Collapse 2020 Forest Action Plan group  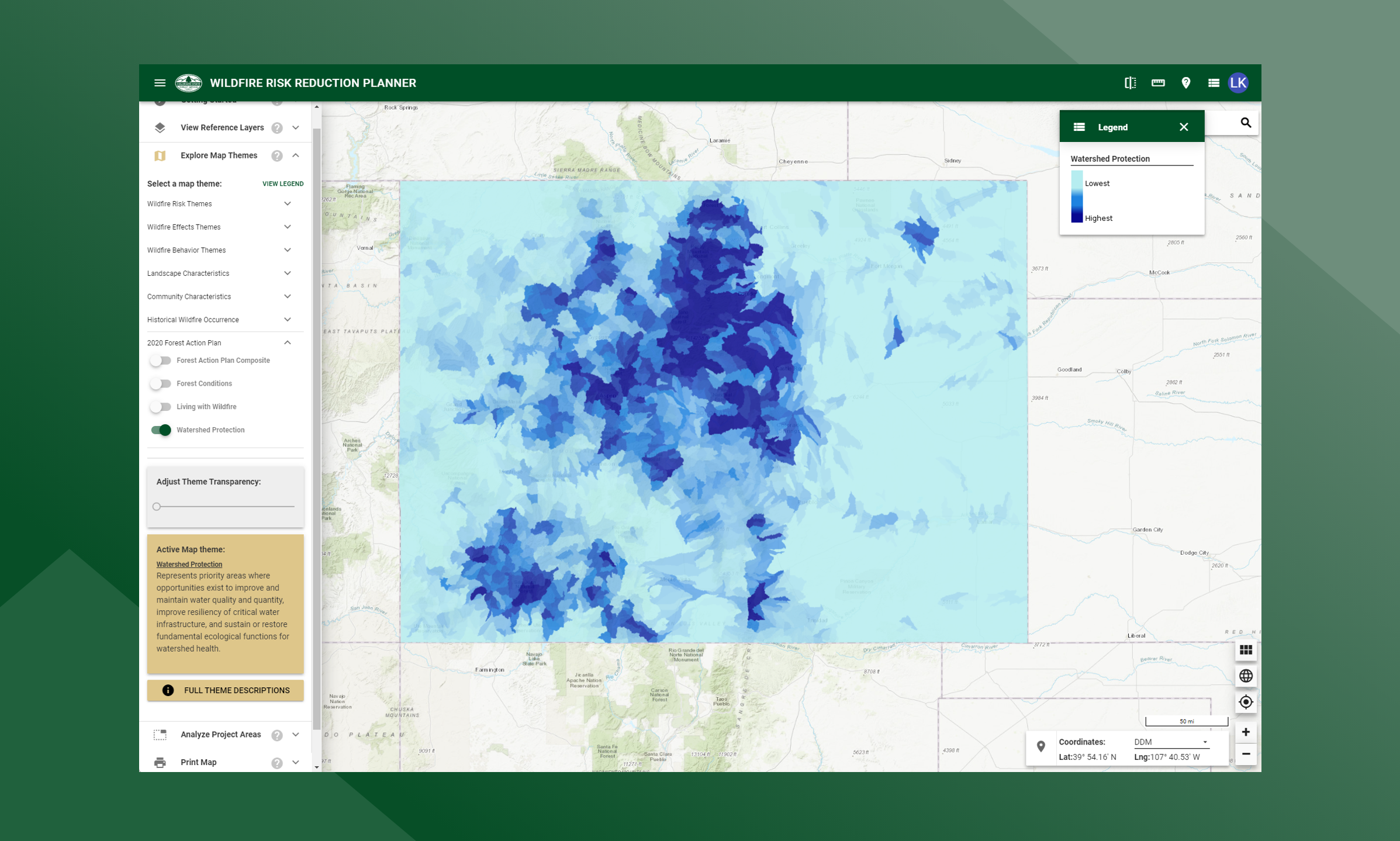pos(288,342)
